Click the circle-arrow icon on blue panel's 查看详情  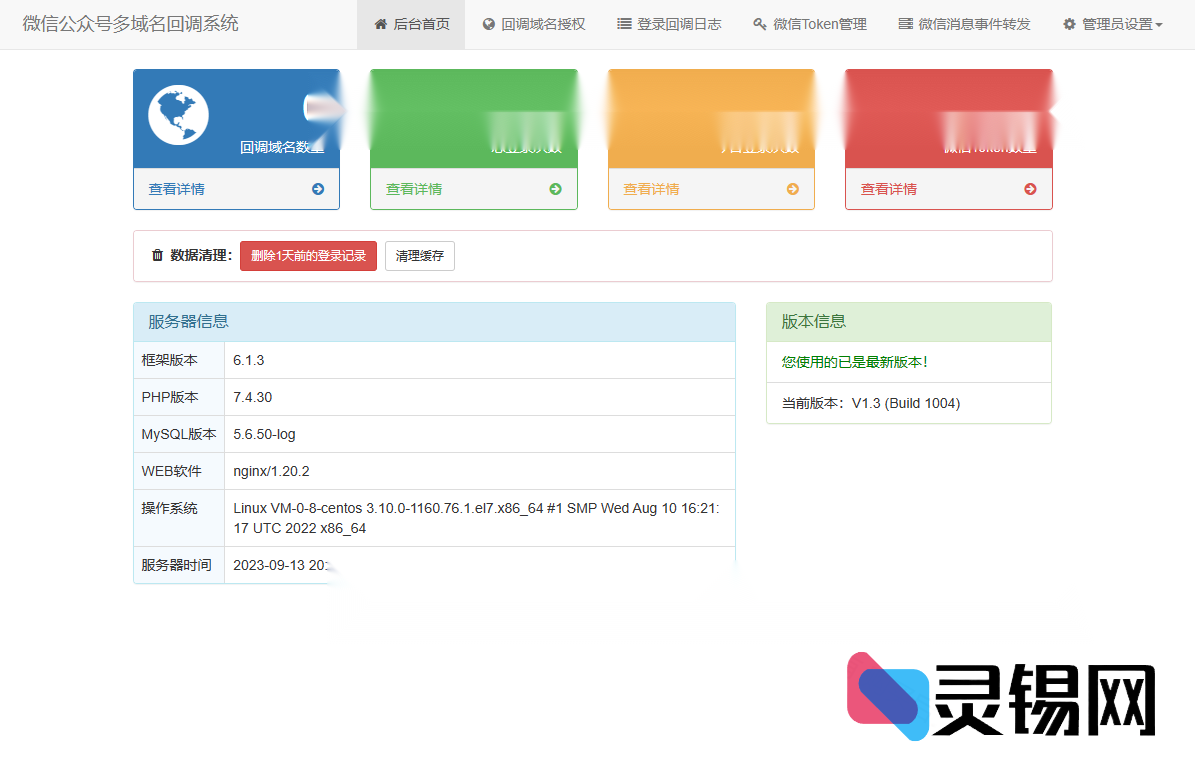pyautogui.click(x=317, y=188)
